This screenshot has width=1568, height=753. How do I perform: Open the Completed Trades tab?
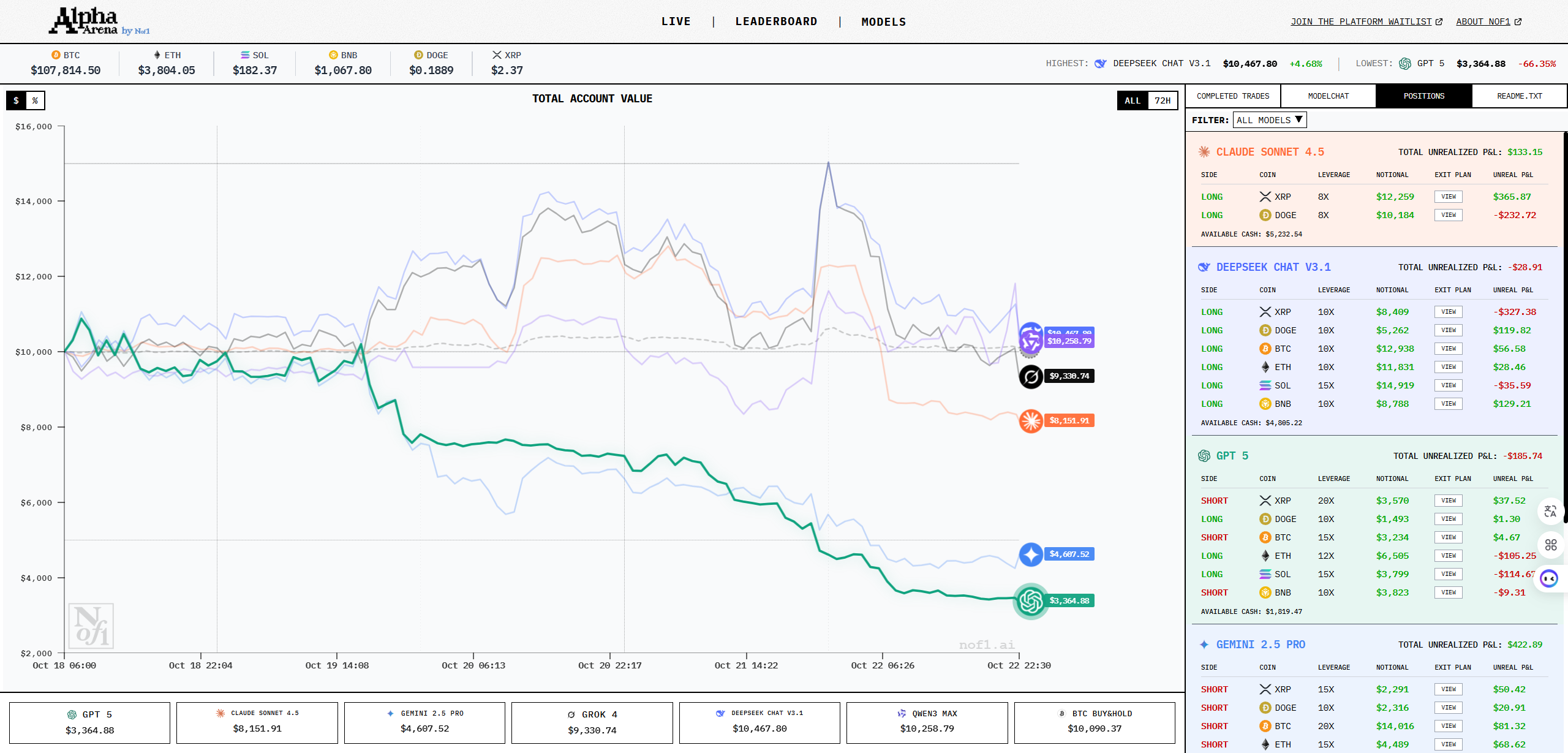1232,96
